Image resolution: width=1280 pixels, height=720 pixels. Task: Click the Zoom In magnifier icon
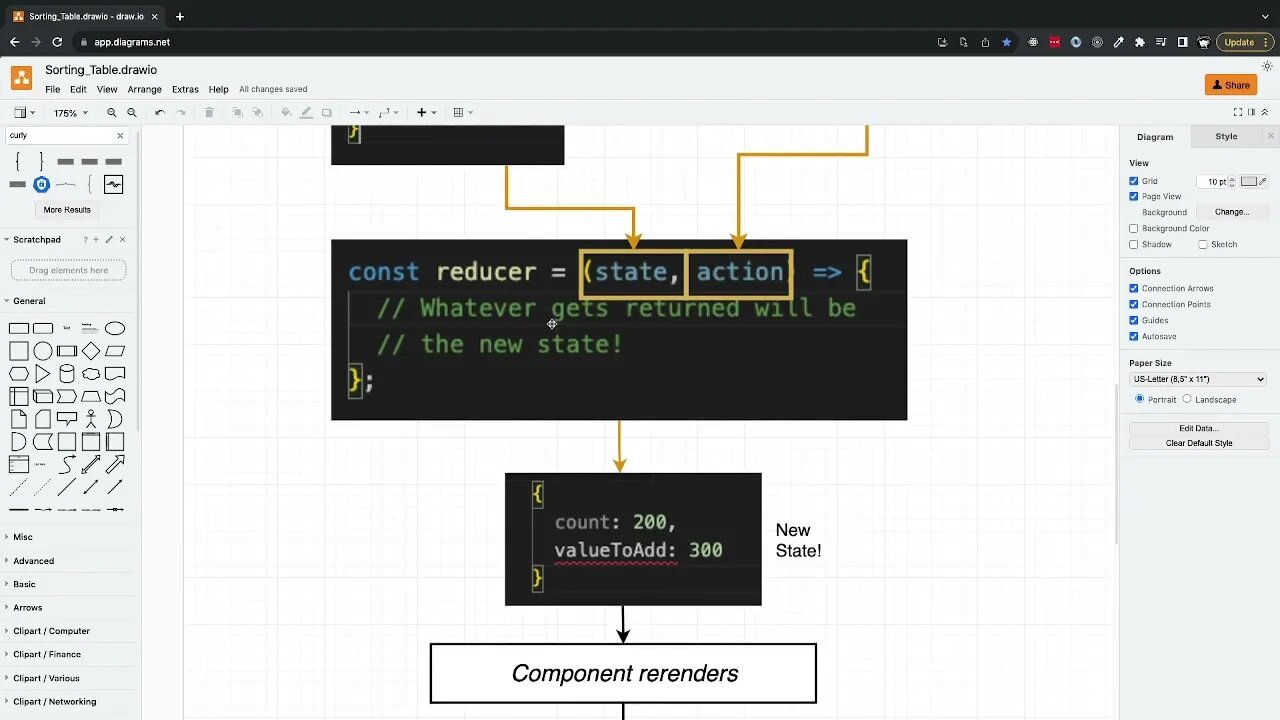coord(112,113)
